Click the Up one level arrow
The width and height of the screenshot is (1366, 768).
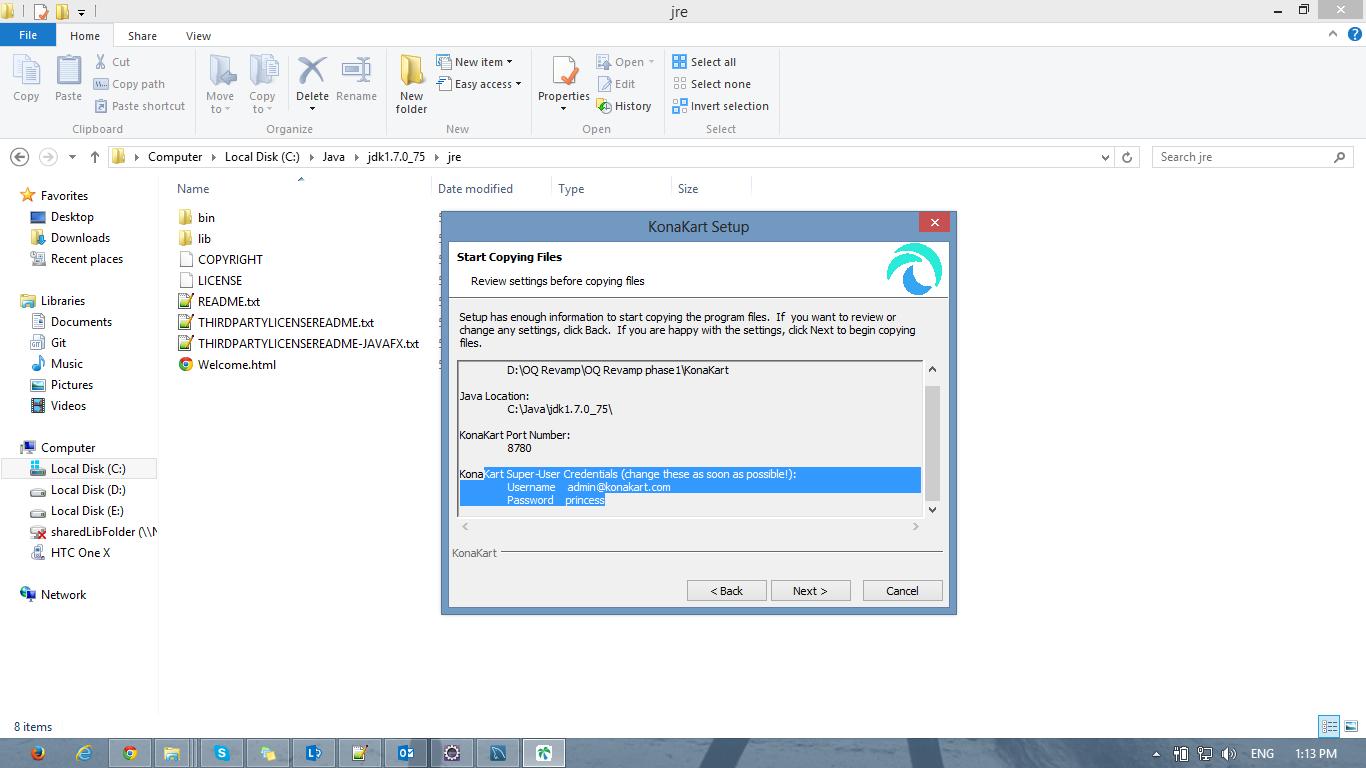pyautogui.click(x=95, y=157)
